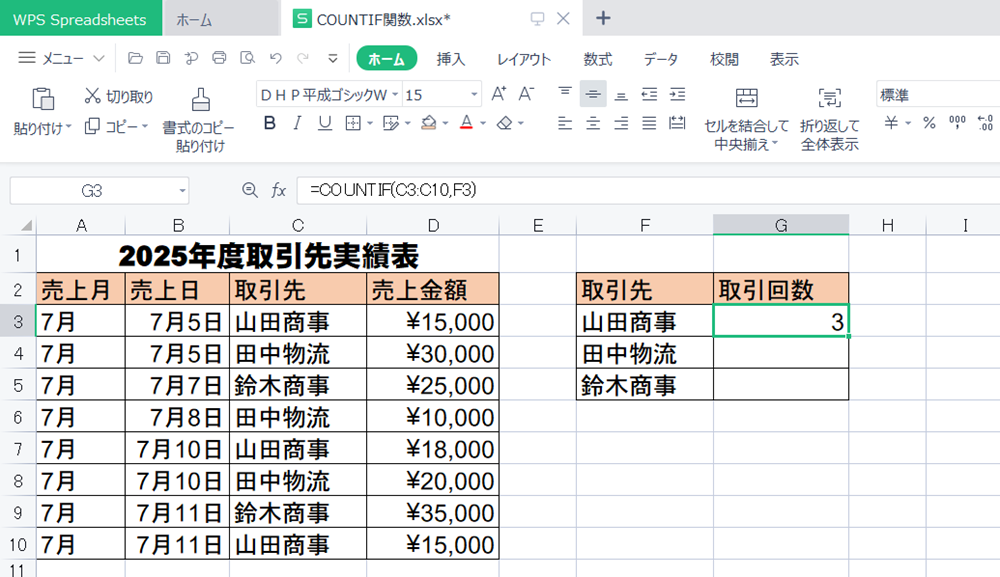Click the fill color bucket icon

pyautogui.click(x=429, y=123)
